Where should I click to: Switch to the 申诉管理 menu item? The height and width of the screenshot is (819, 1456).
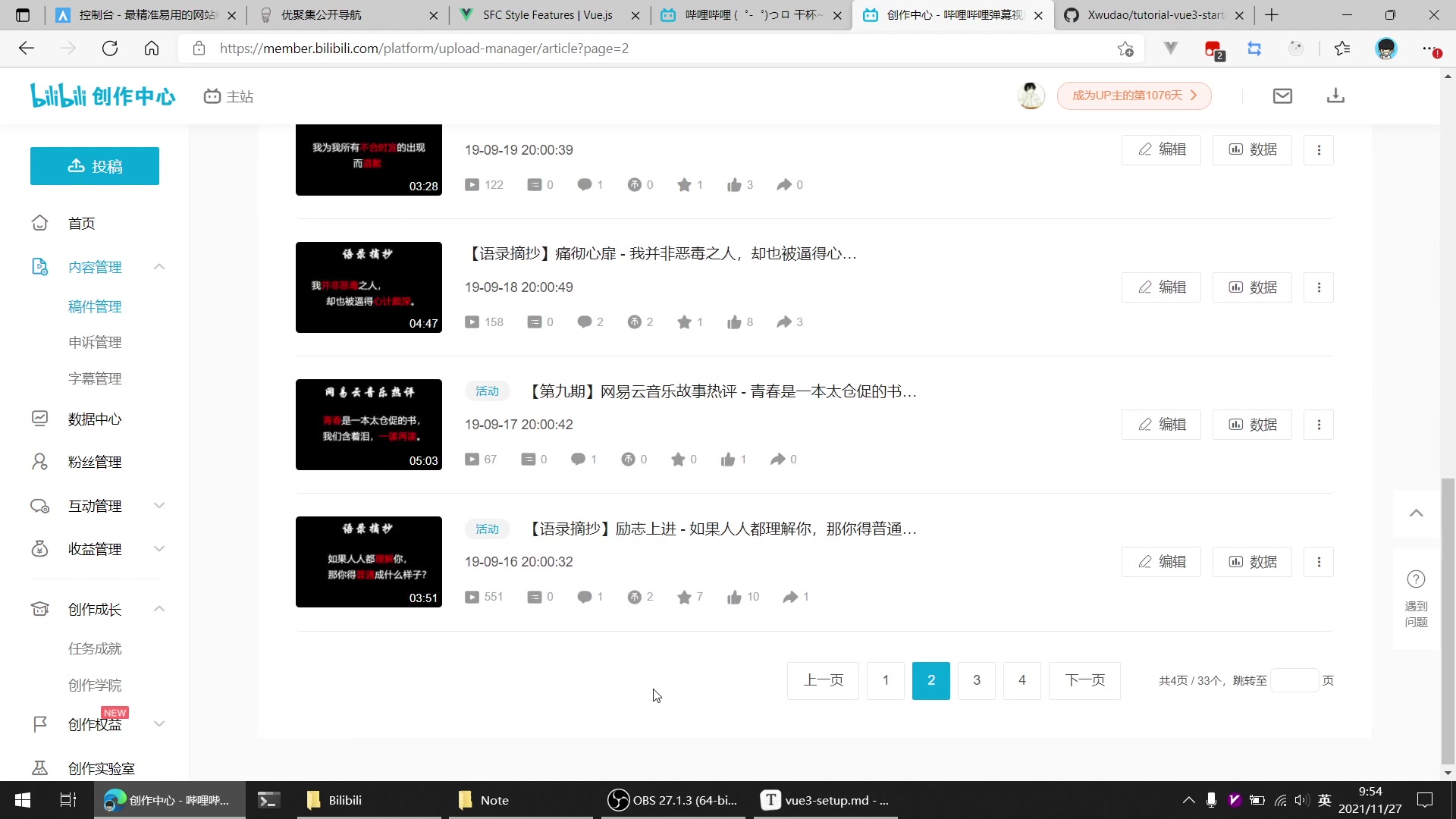95,342
